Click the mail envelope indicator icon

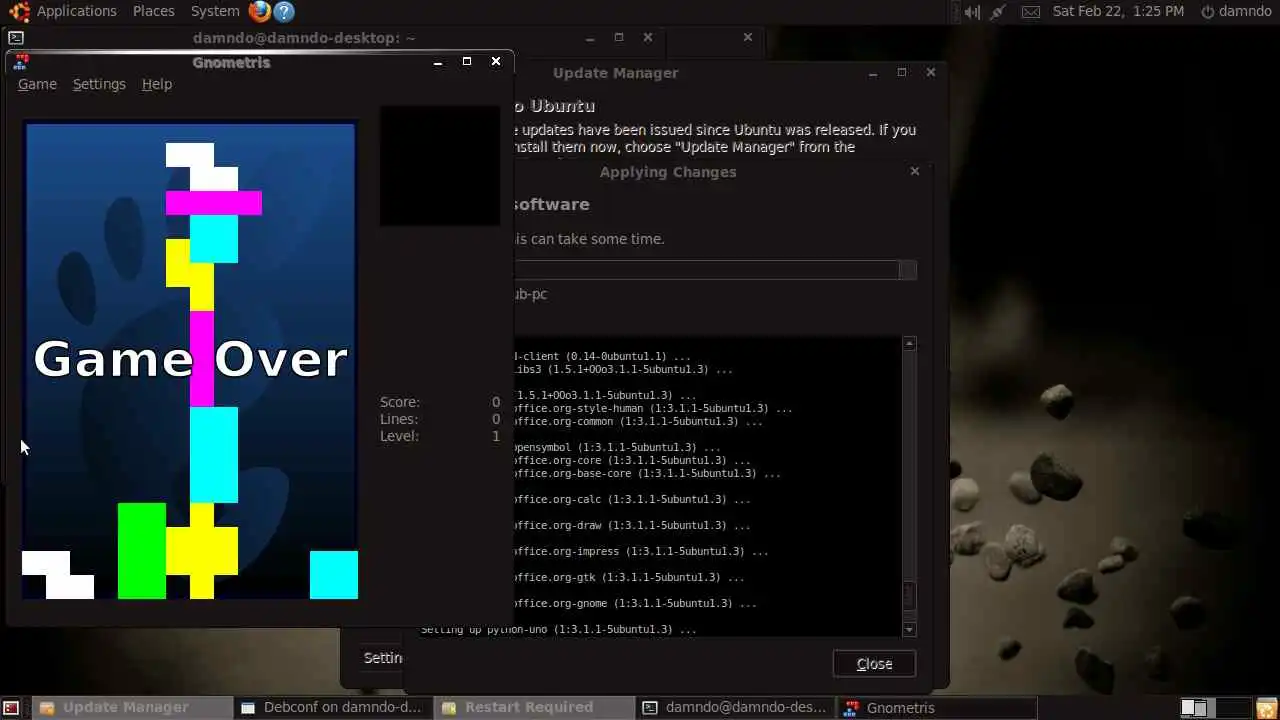coord(1031,11)
